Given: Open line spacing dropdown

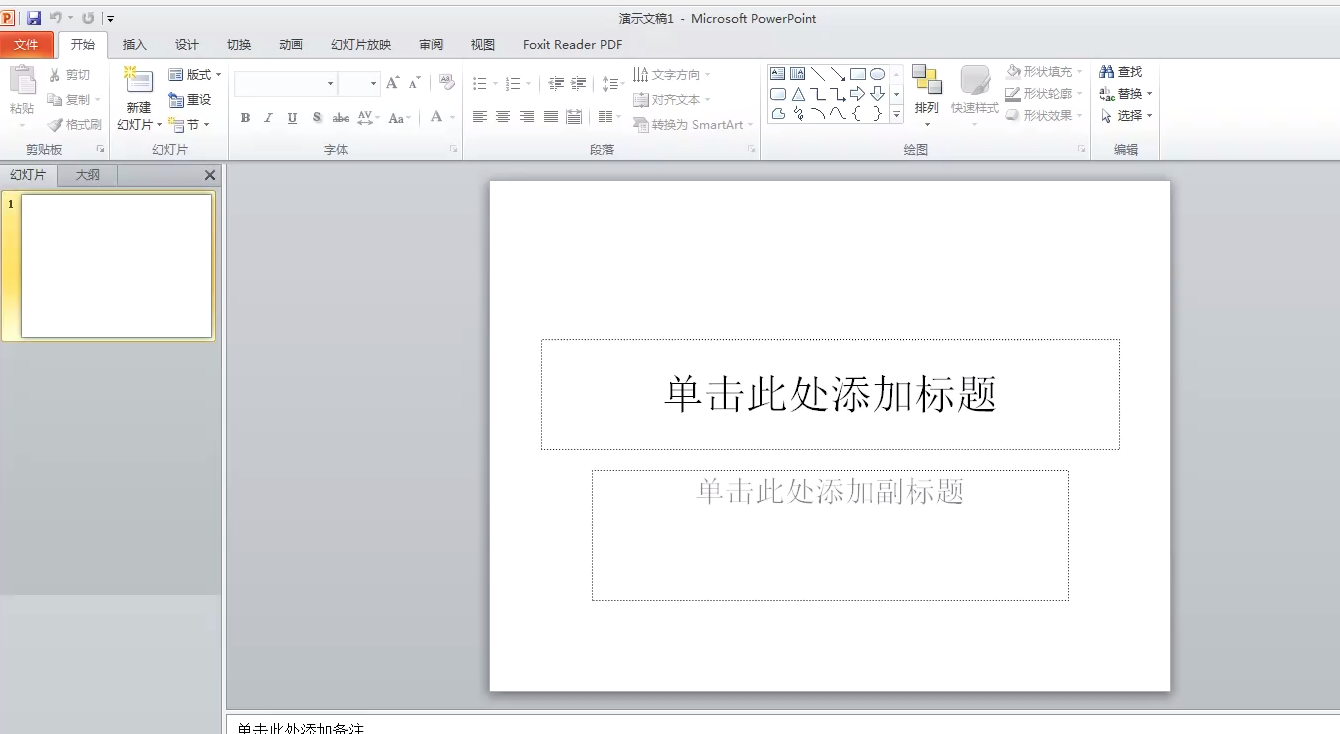Looking at the screenshot, I should click(x=612, y=85).
